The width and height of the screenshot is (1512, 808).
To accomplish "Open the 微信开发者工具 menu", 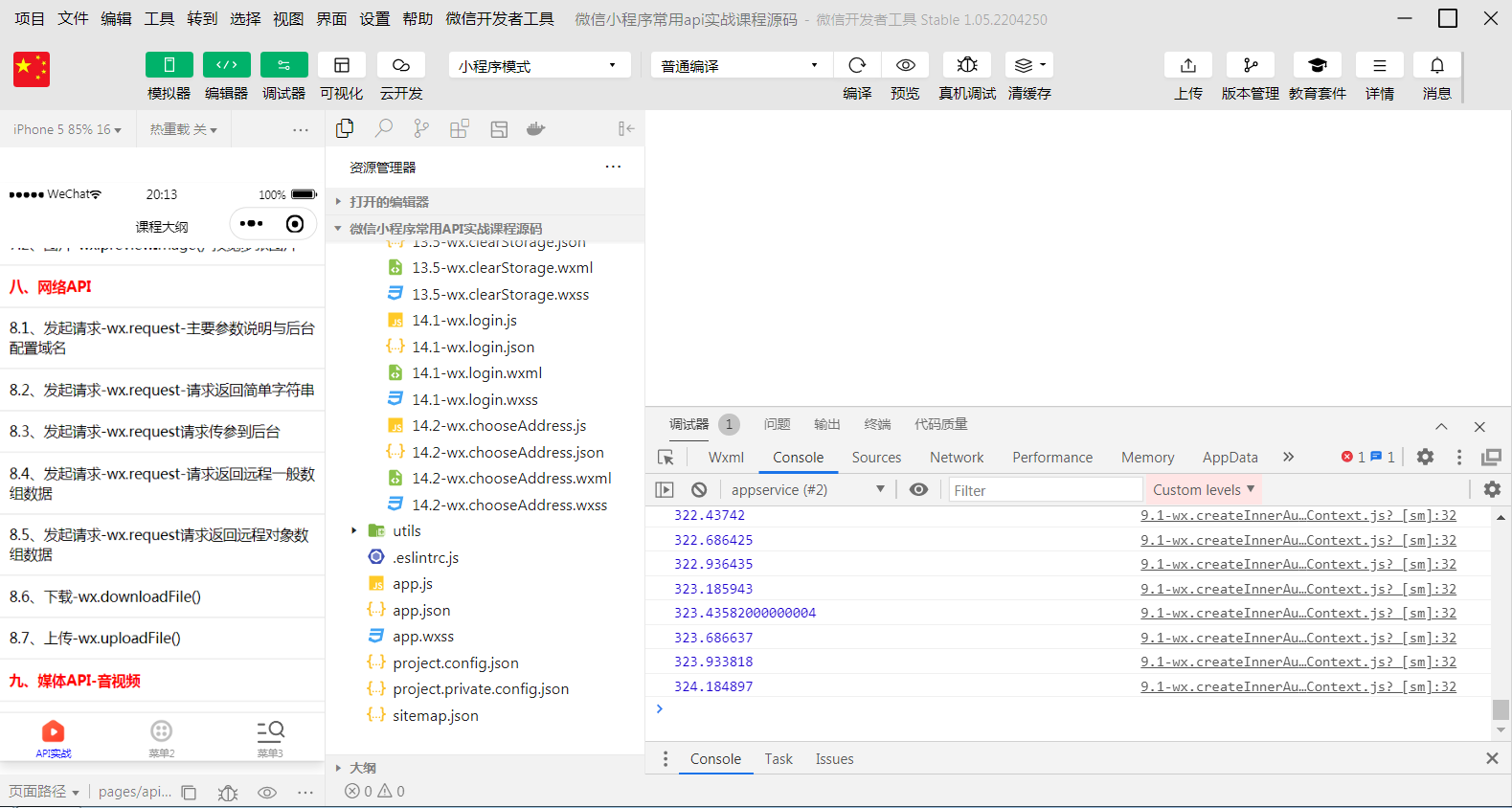I will pyautogui.click(x=500, y=18).
